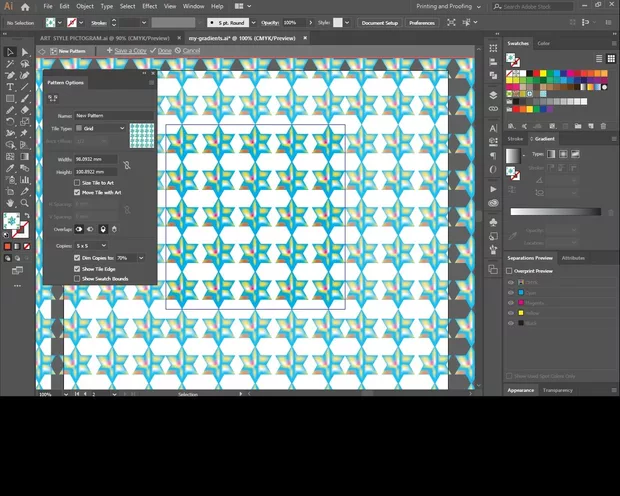The height and width of the screenshot is (496, 620).
Task: Click the new color group folder icon
Action: click(x=578, y=126)
